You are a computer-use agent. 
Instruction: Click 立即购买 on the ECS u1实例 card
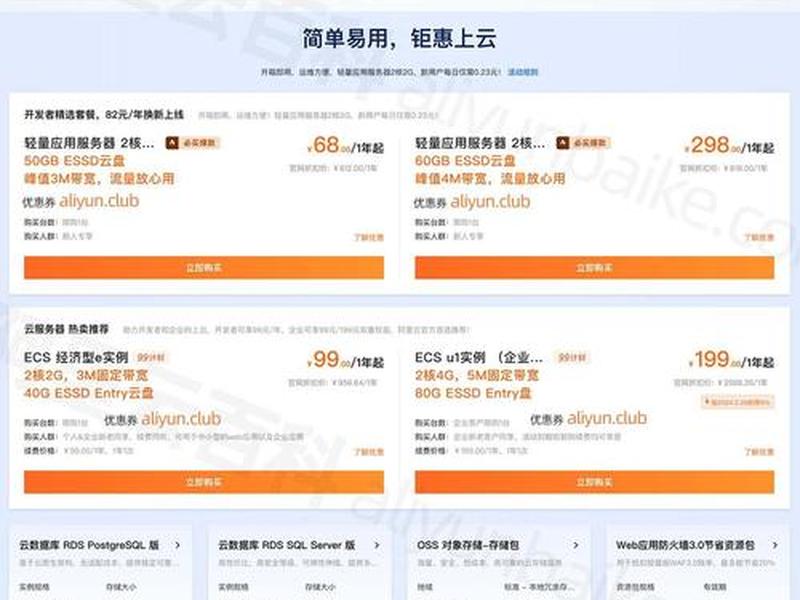click(x=594, y=482)
